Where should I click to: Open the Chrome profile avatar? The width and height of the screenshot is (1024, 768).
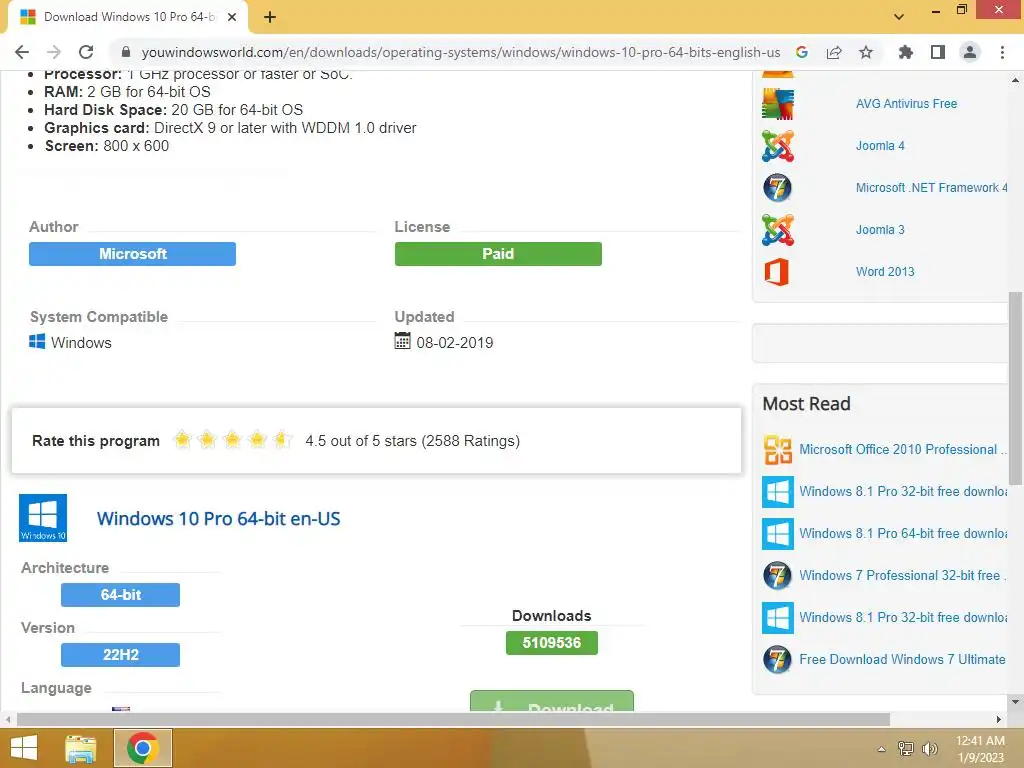(970, 52)
